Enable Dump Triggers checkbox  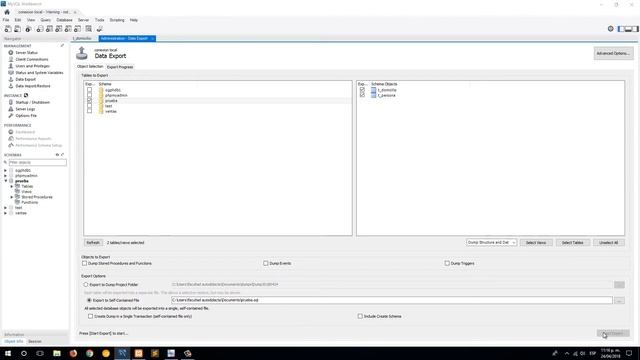(x=447, y=263)
